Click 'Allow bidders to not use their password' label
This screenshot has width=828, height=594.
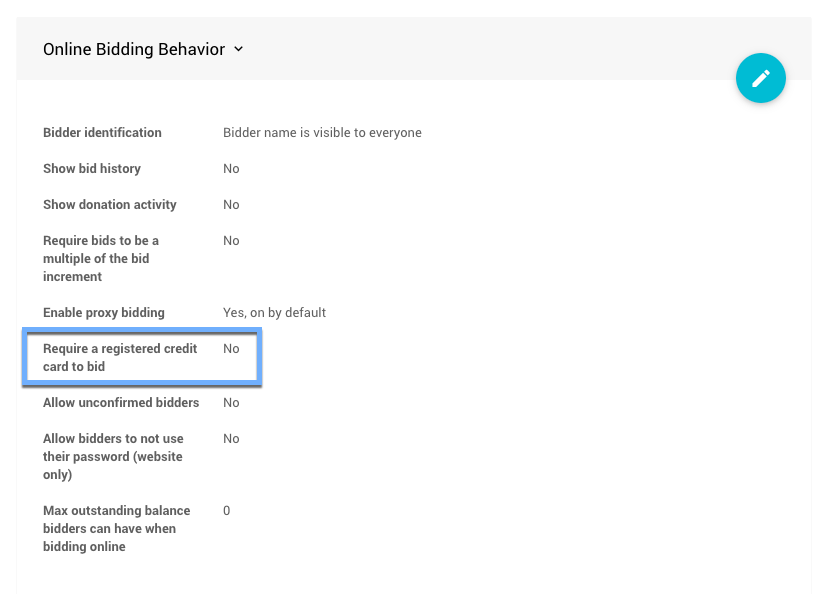point(113,457)
